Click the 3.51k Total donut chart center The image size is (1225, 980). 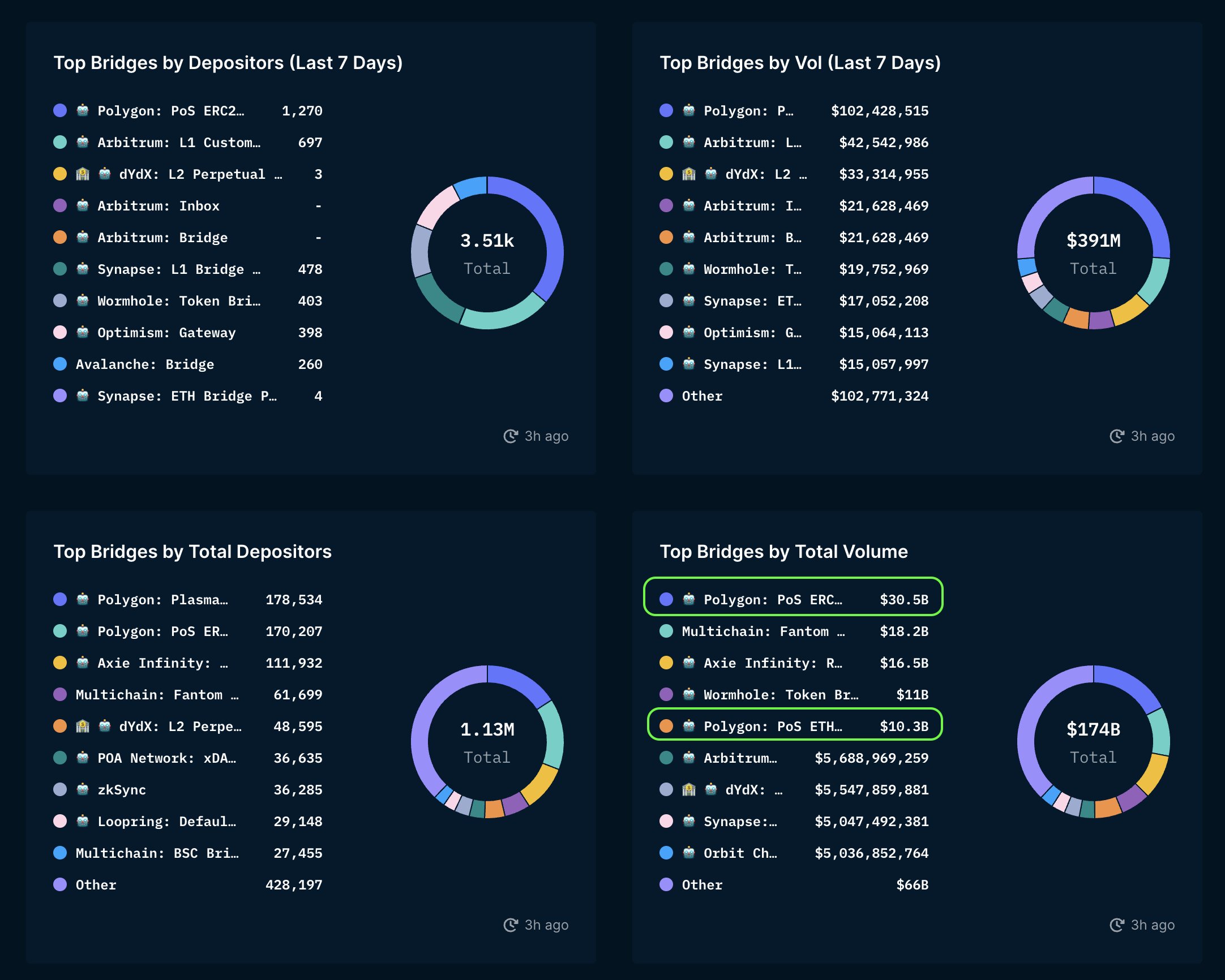pos(487,253)
